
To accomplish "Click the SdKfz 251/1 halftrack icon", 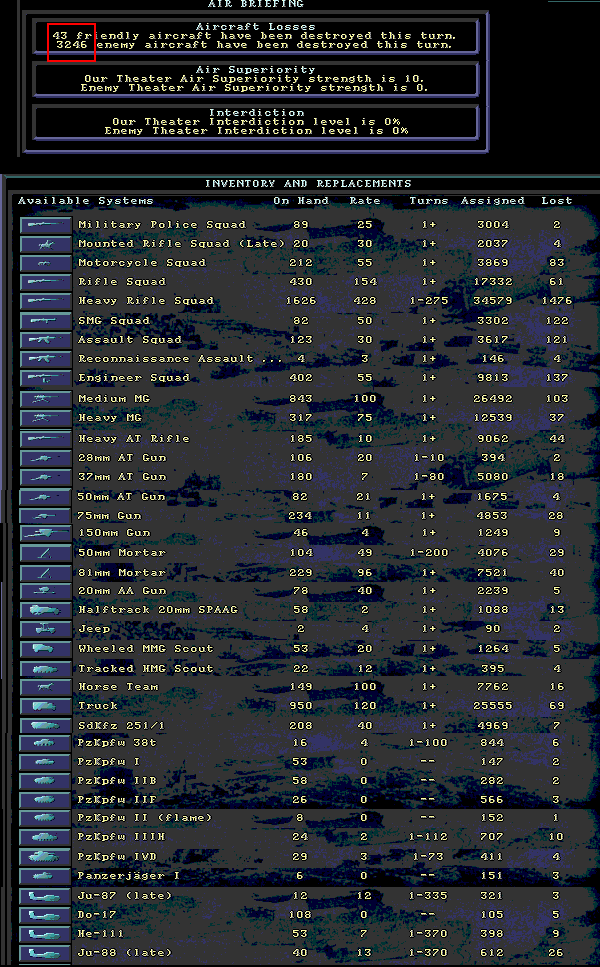I will pos(46,726).
